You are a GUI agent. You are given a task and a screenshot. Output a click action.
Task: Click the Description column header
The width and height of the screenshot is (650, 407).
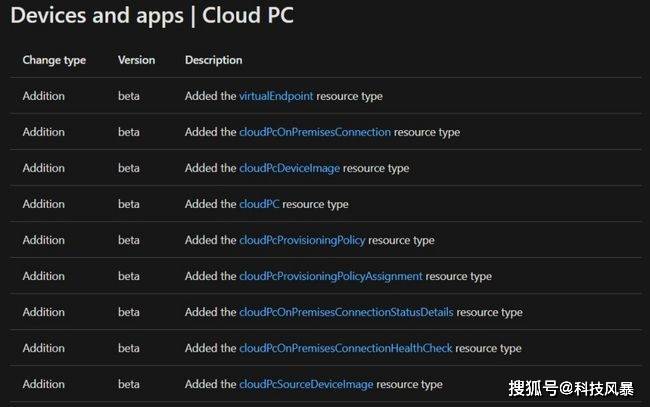213,61
